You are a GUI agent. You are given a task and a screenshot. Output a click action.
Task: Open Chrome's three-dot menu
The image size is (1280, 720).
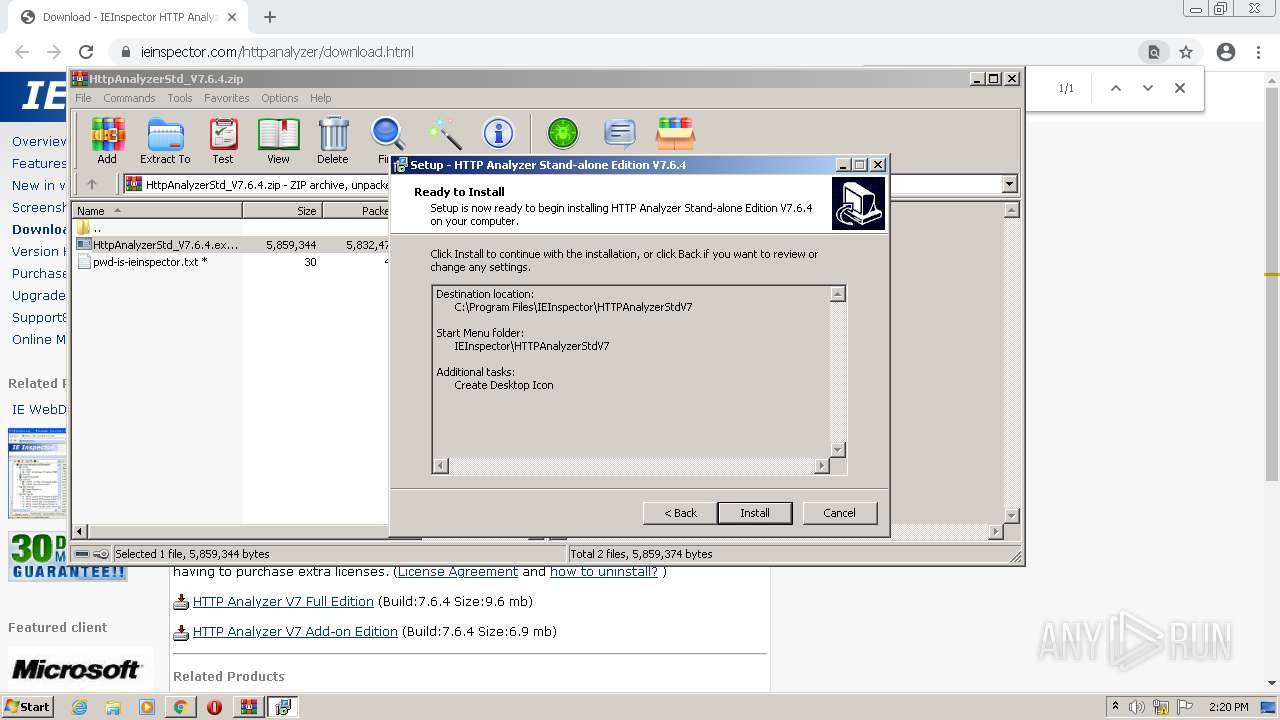[1258, 52]
